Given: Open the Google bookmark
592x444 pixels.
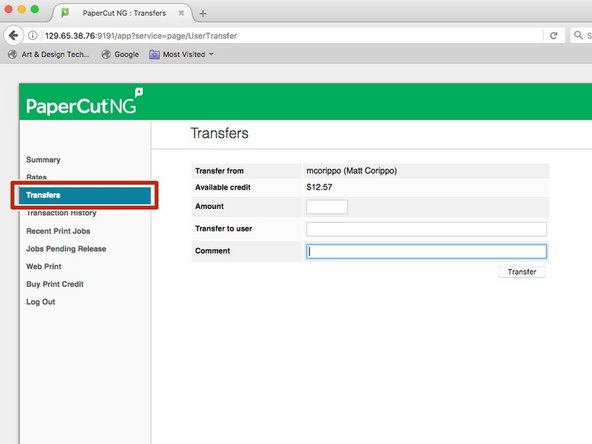Looking at the screenshot, I should point(120,54).
